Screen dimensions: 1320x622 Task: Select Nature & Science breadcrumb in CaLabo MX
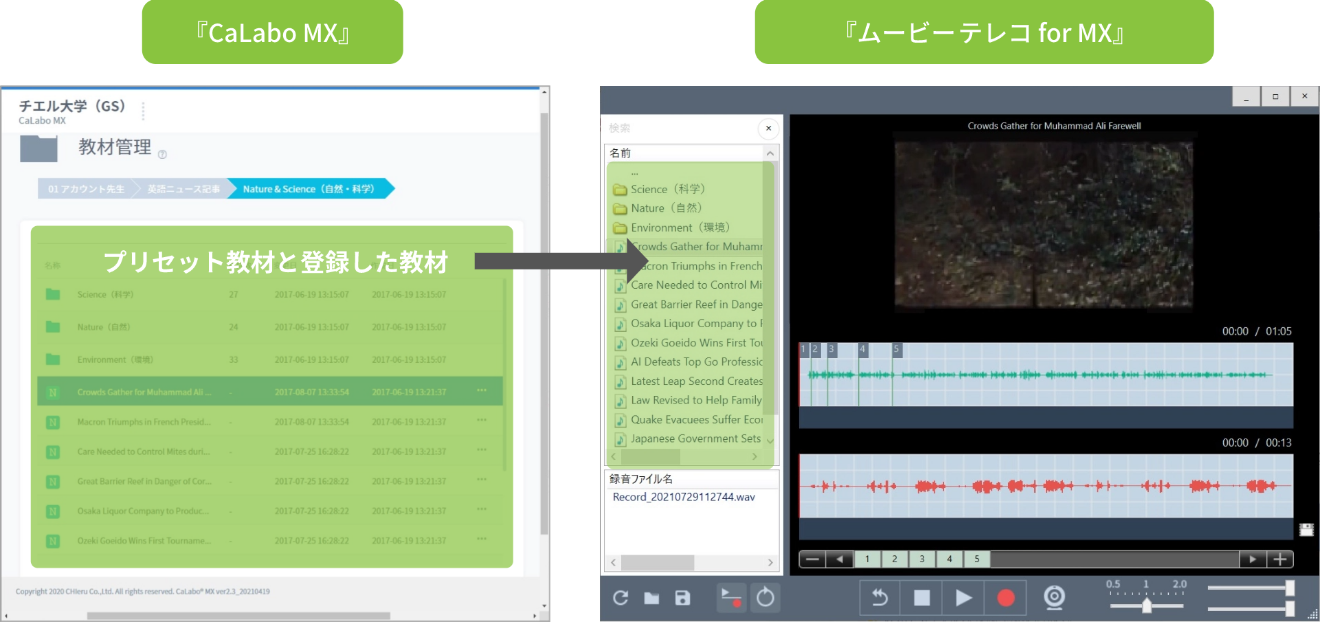click(x=309, y=188)
